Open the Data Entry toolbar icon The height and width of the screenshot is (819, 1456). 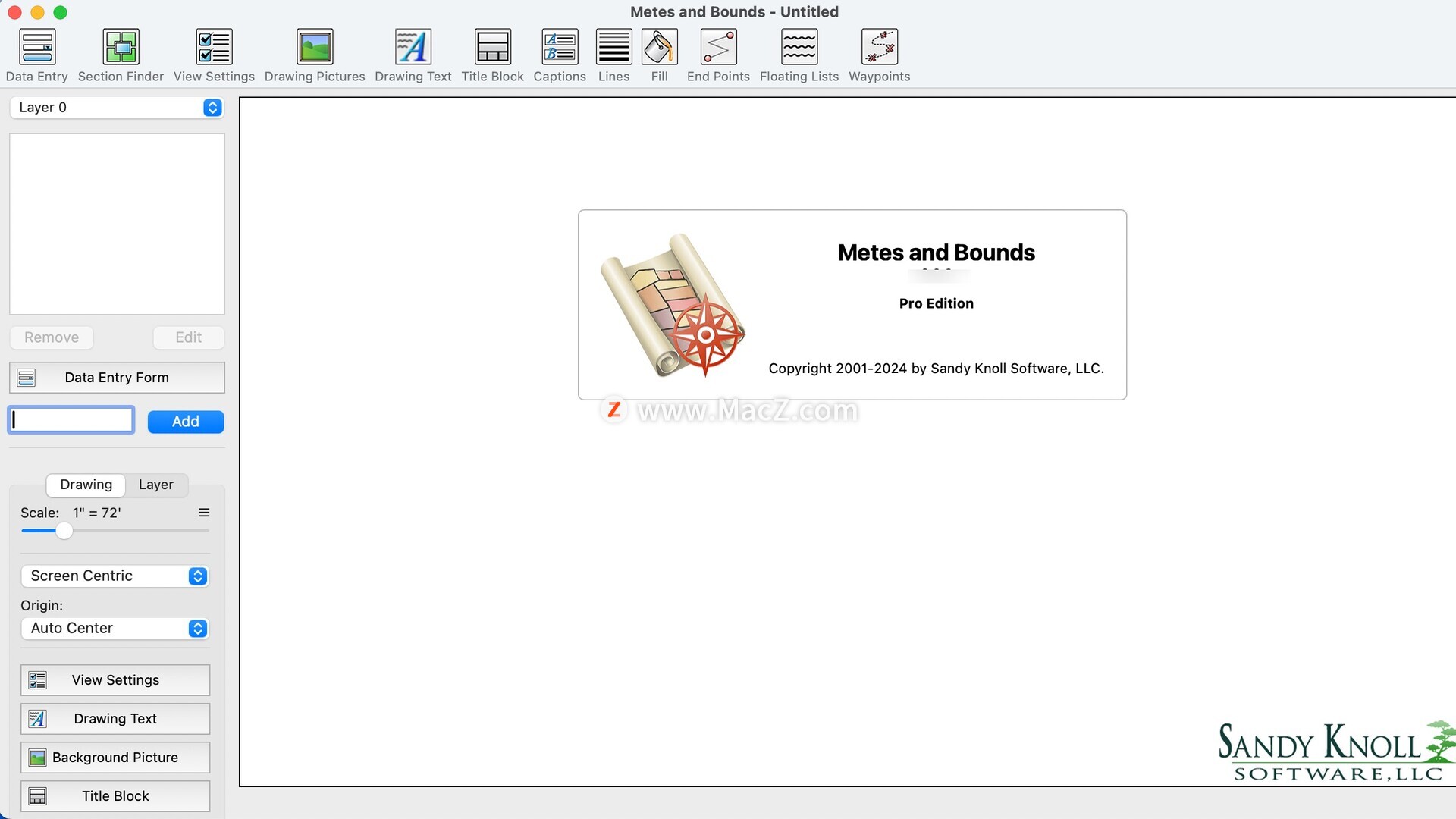click(36, 47)
